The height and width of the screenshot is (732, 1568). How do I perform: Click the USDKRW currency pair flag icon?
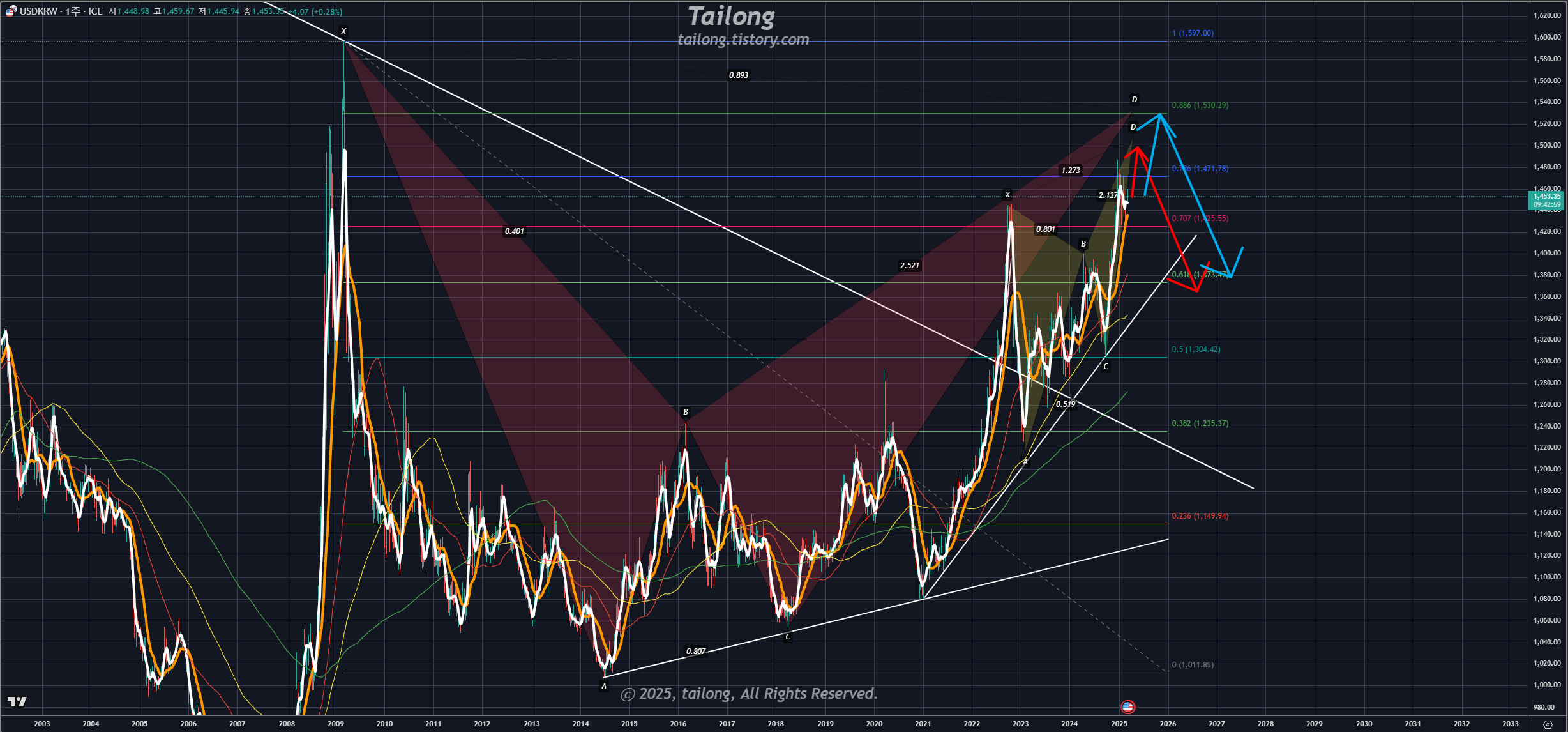11,11
